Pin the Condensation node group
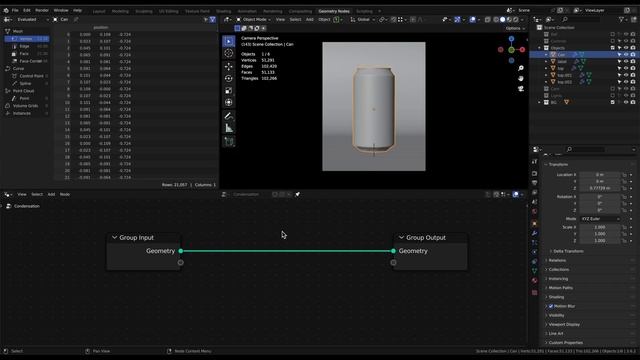This screenshot has height=360, width=640. coord(298,194)
